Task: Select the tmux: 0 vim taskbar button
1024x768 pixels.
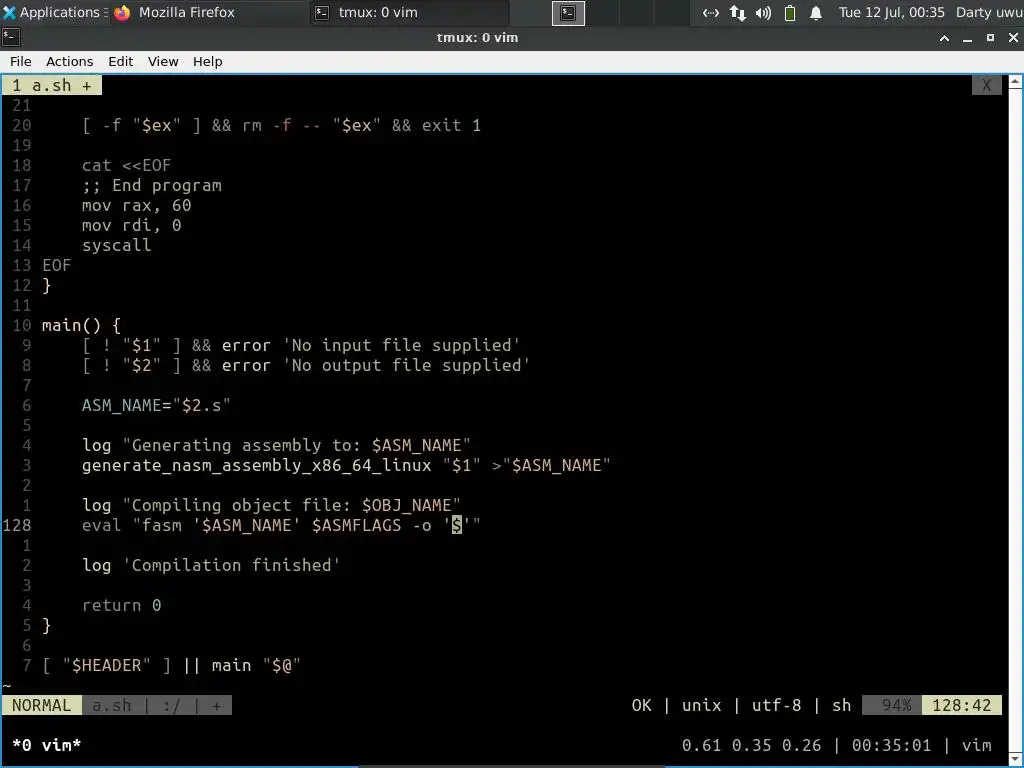Action: click(x=409, y=12)
